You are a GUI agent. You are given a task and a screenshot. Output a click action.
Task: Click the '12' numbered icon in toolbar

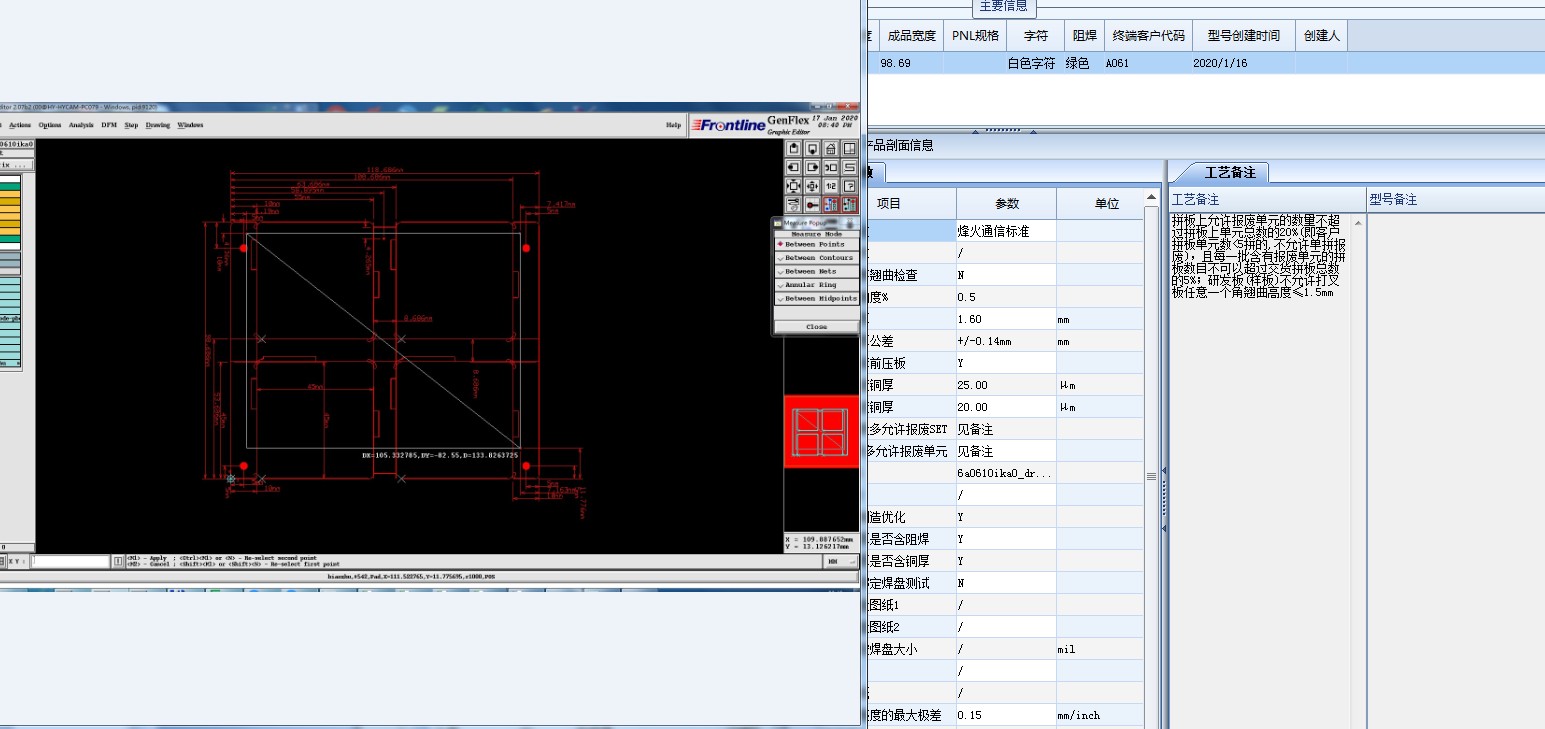[831, 186]
